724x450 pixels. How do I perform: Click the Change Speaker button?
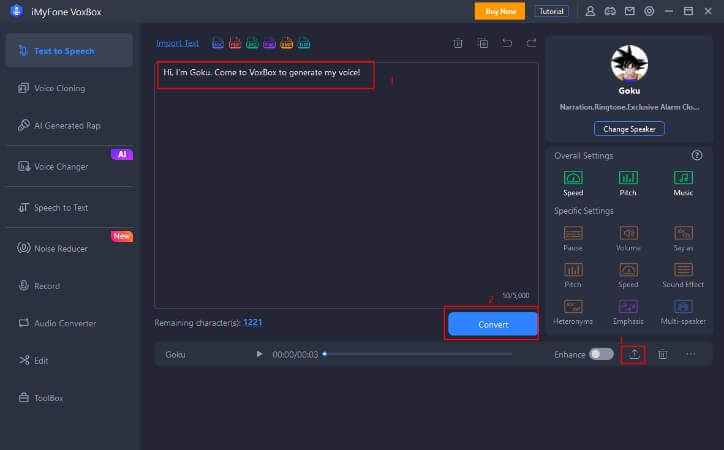pos(629,129)
